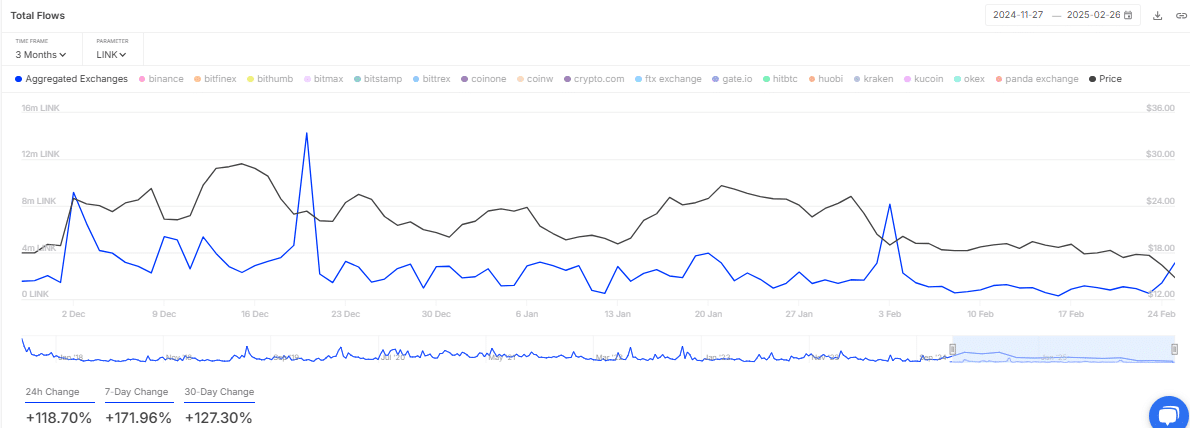Viewport: 1190px width, 428px height.
Task: Open the LINK parameter dropdown
Action: [x=113, y=55]
